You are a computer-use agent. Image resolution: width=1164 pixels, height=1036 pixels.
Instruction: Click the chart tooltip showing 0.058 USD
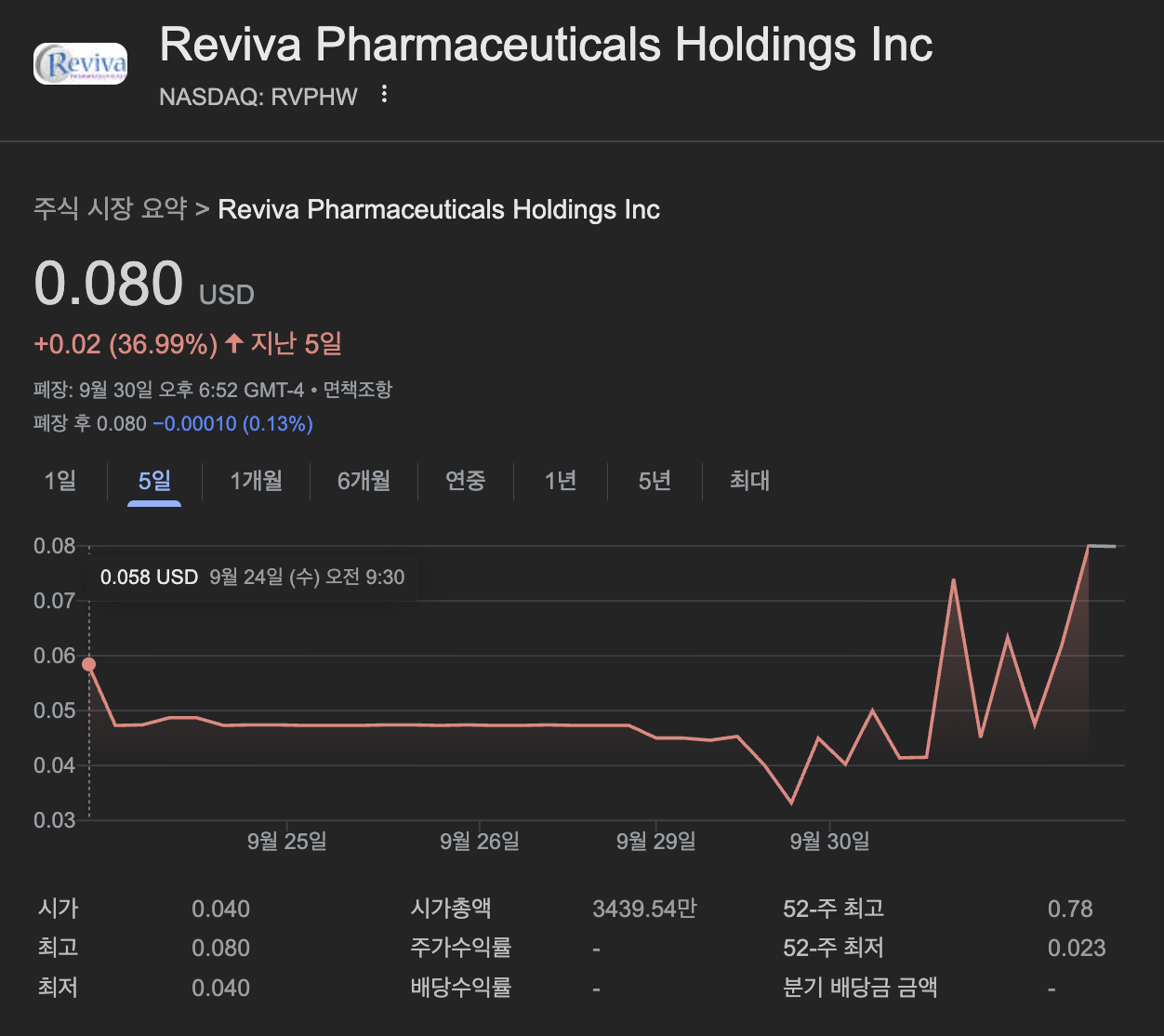pos(252,578)
